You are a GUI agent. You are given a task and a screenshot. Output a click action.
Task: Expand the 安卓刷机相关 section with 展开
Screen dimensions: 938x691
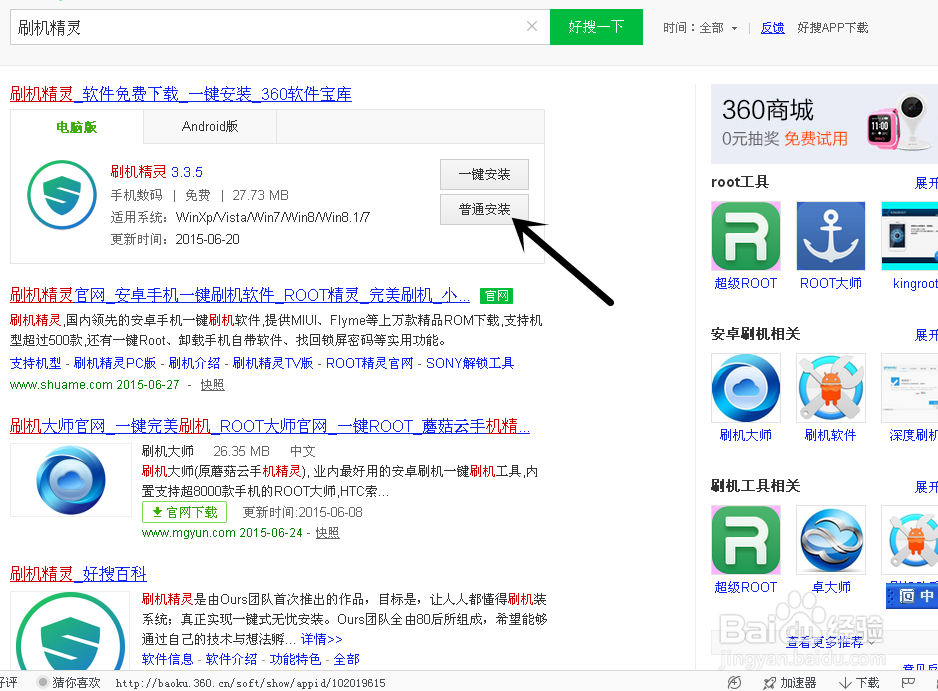[x=926, y=334]
